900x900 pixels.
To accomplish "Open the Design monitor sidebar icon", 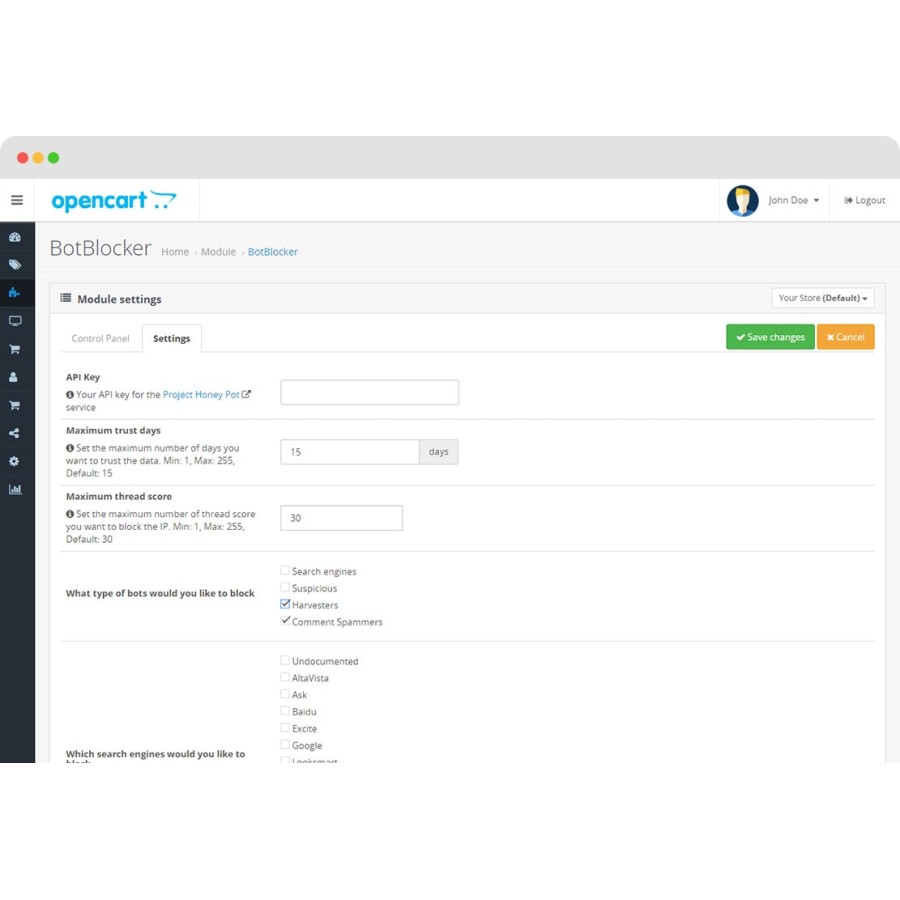I will coord(15,321).
